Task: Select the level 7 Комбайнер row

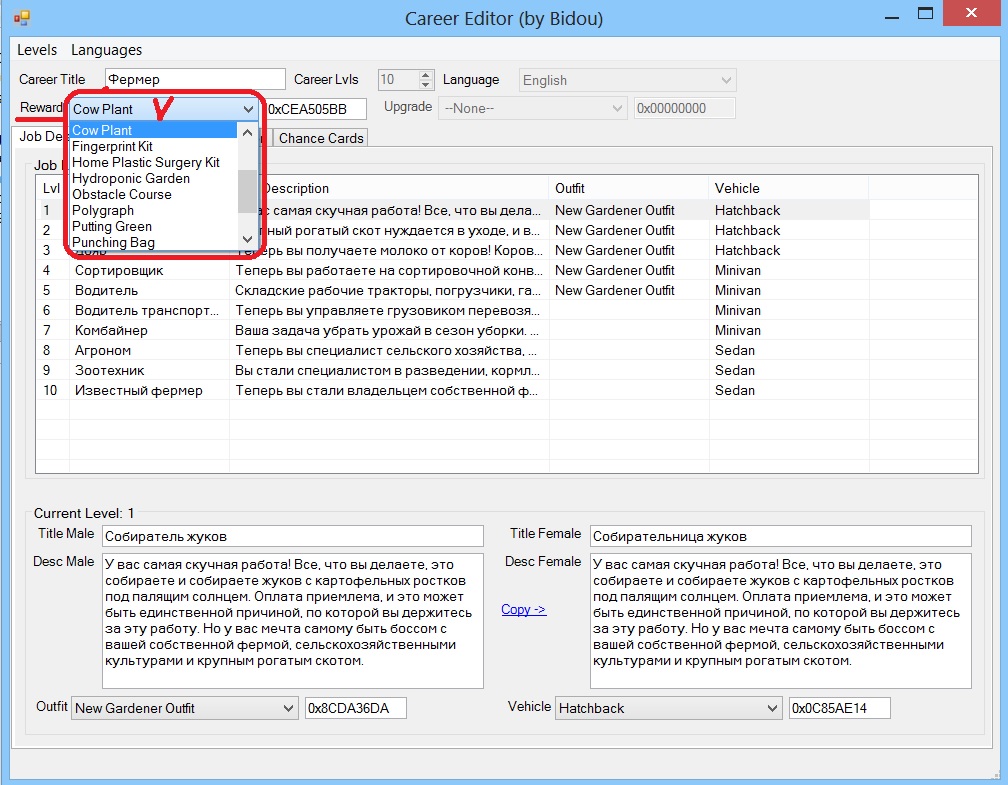Action: click(111, 330)
